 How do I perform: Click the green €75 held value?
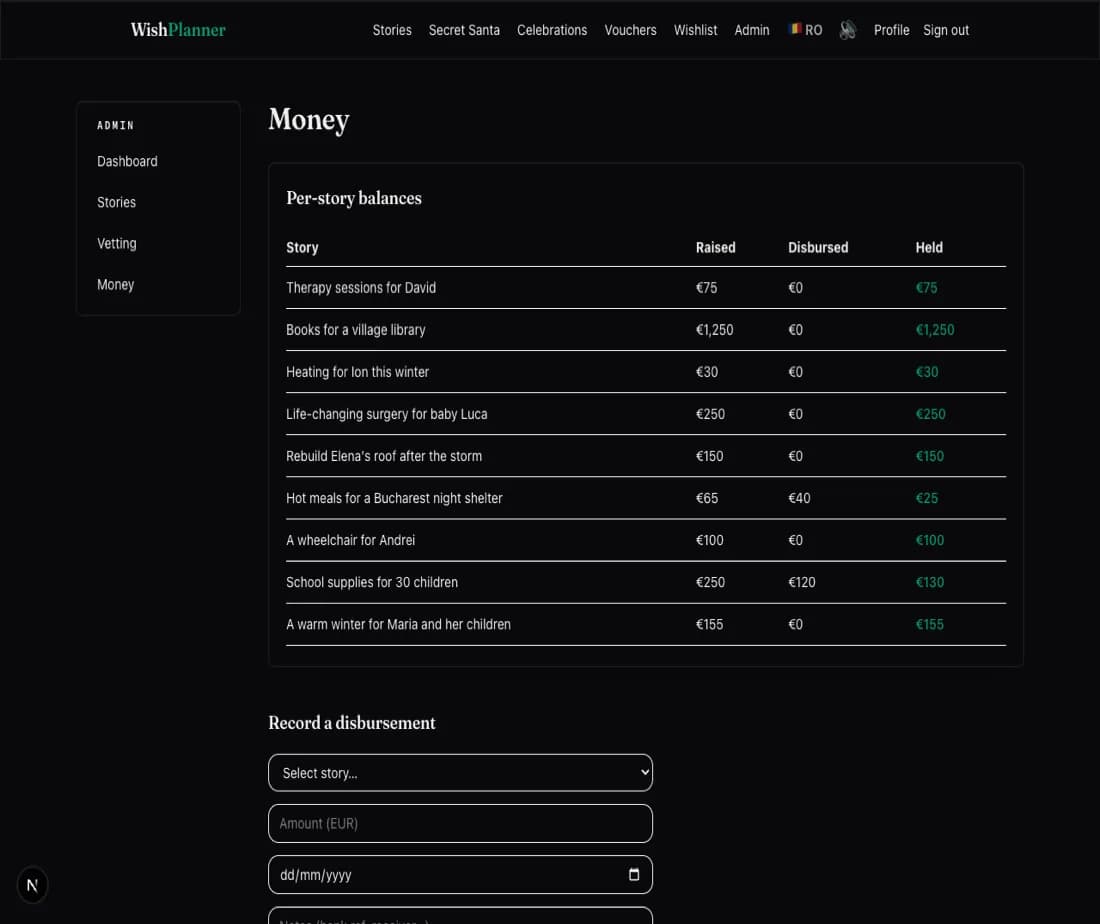[926, 288]
